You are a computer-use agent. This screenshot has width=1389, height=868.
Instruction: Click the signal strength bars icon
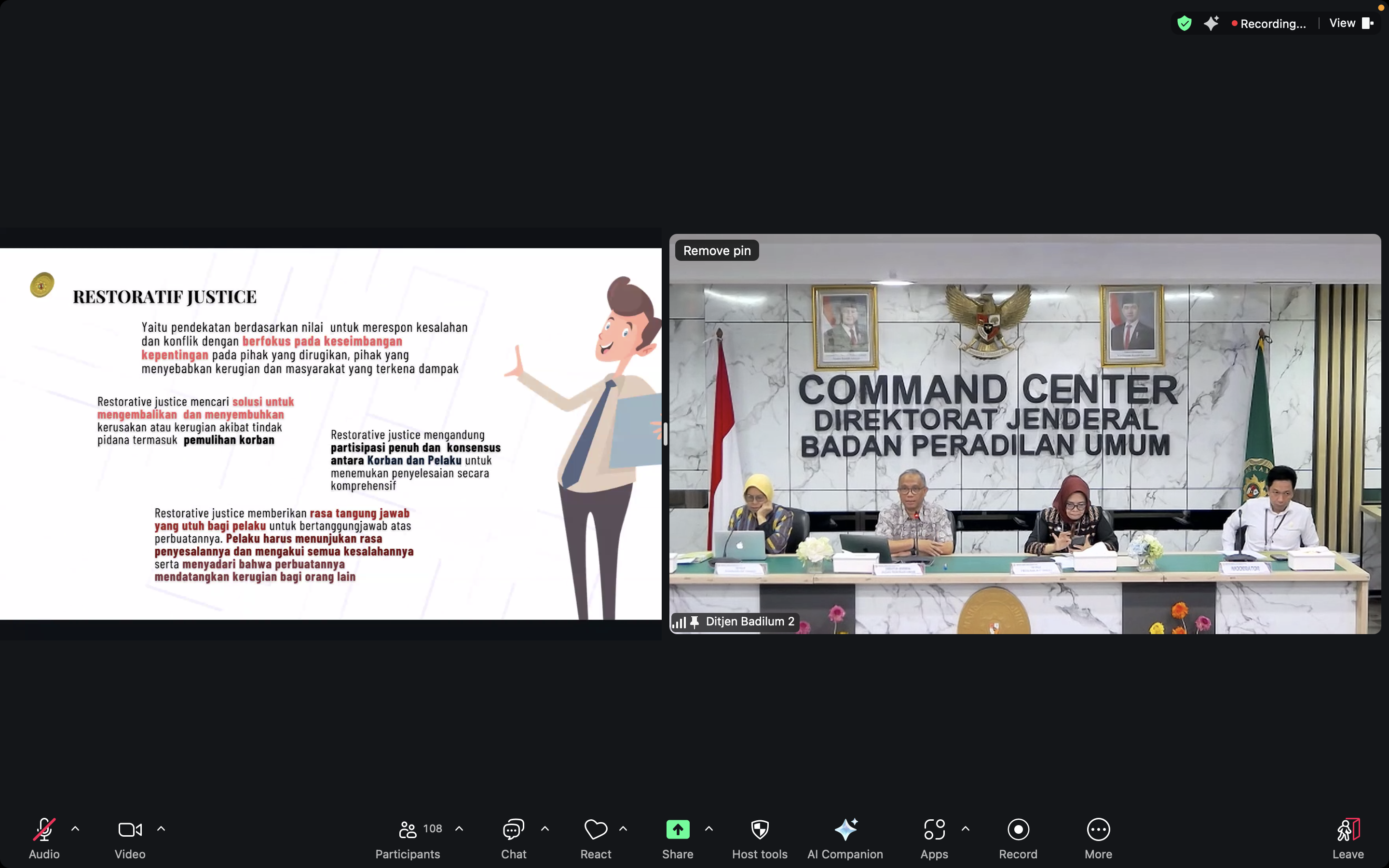(679, 622)
